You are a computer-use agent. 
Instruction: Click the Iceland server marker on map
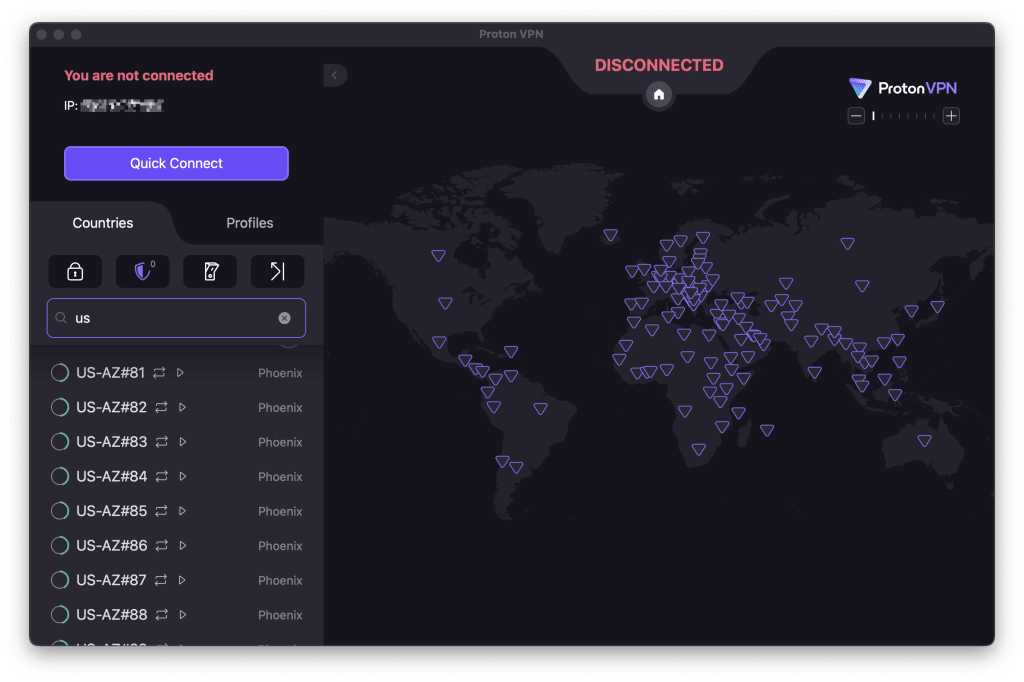click(611, 235)
